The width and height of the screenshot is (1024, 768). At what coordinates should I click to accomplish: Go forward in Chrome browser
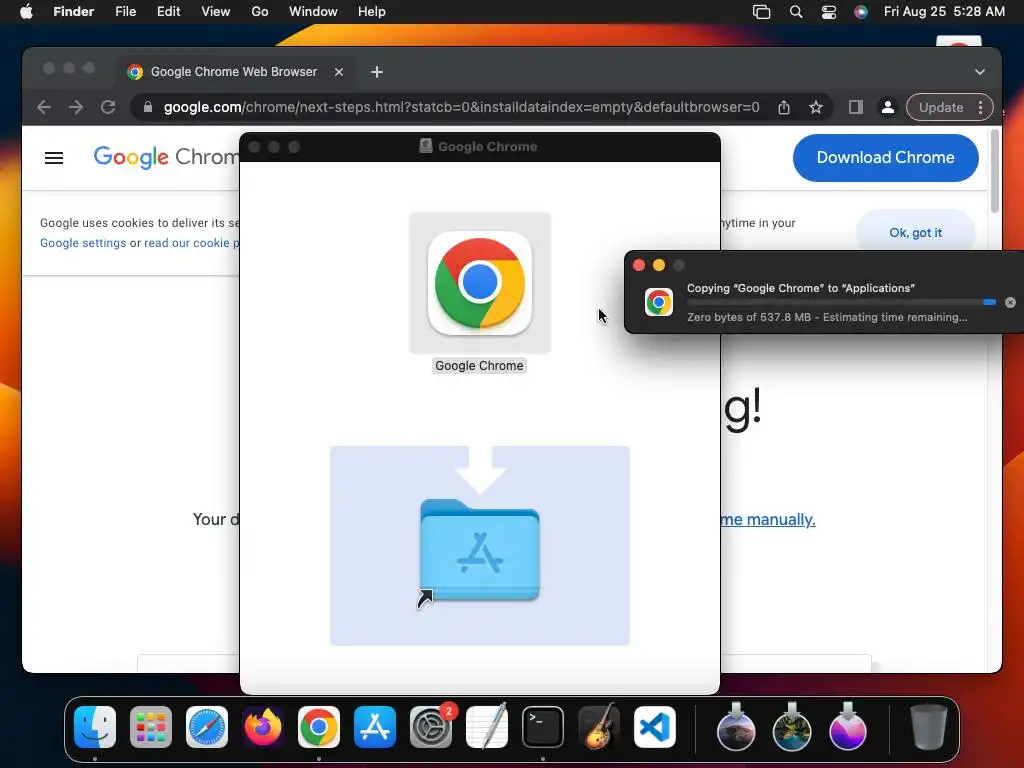[76, 107]
